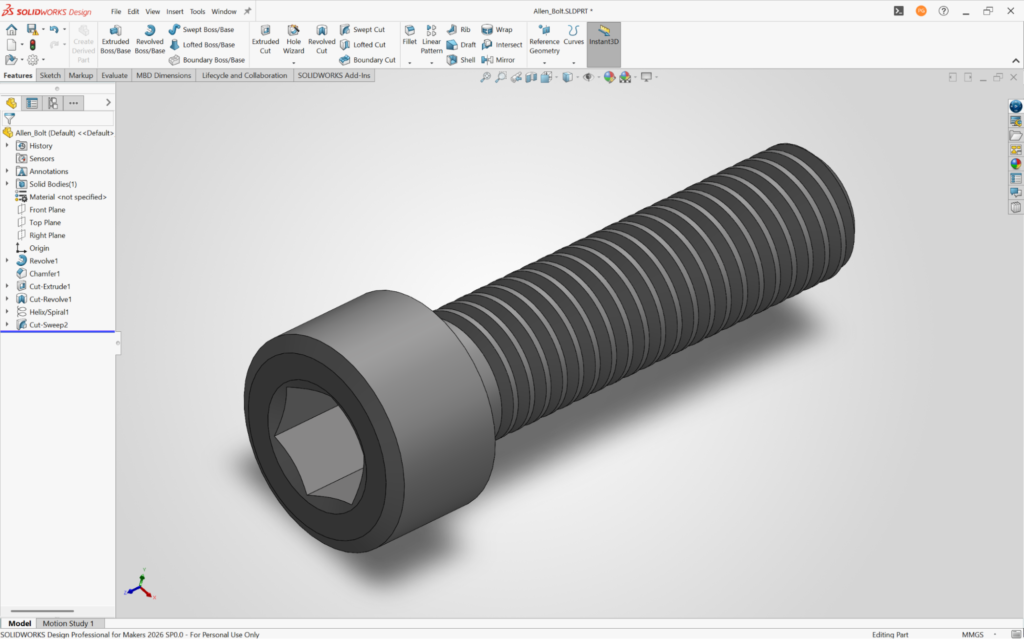
Task: Switch to ConfigurationManager tab
Action: click(x=53, y=103)
